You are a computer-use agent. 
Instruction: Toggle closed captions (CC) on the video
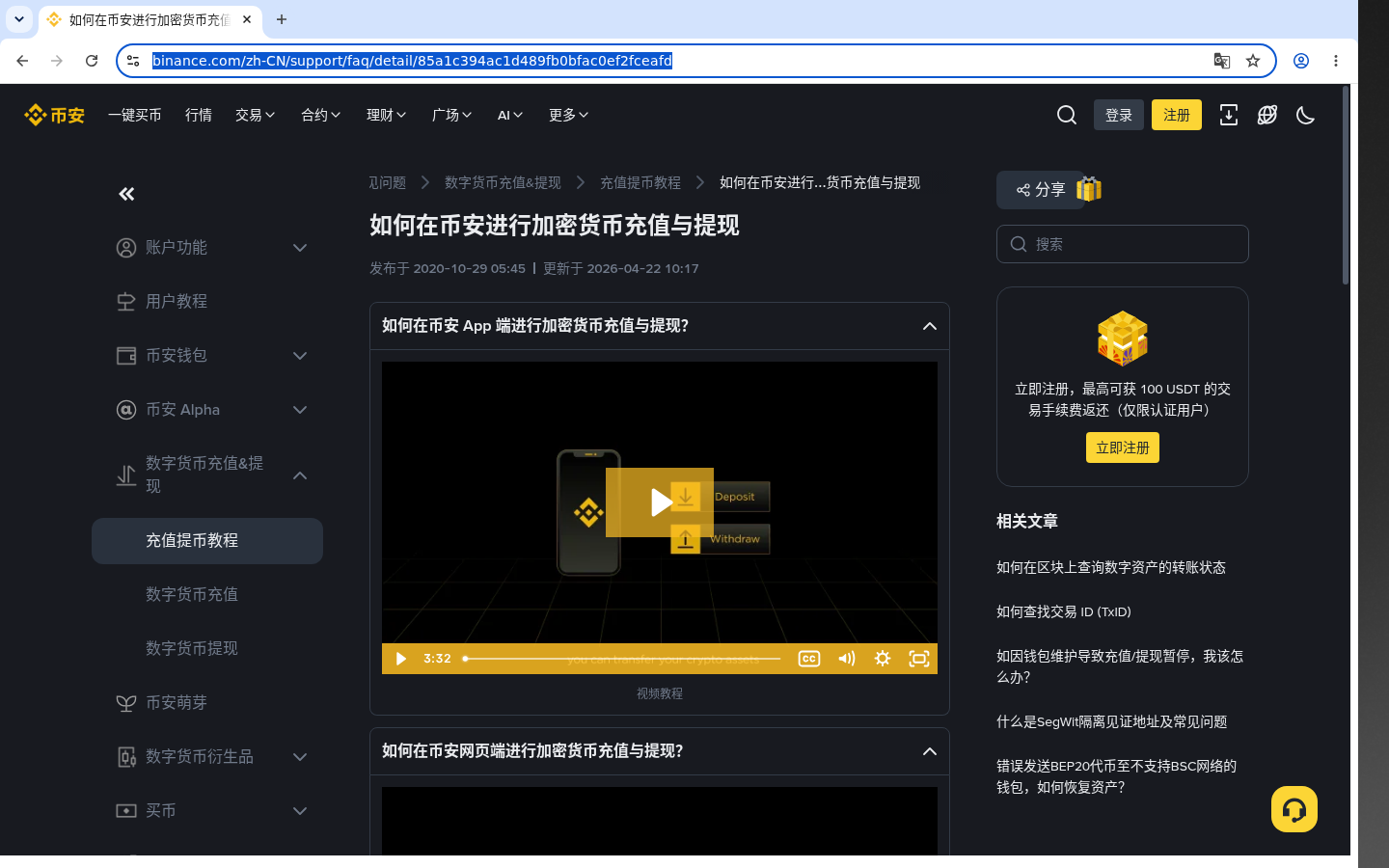(809, 659)
